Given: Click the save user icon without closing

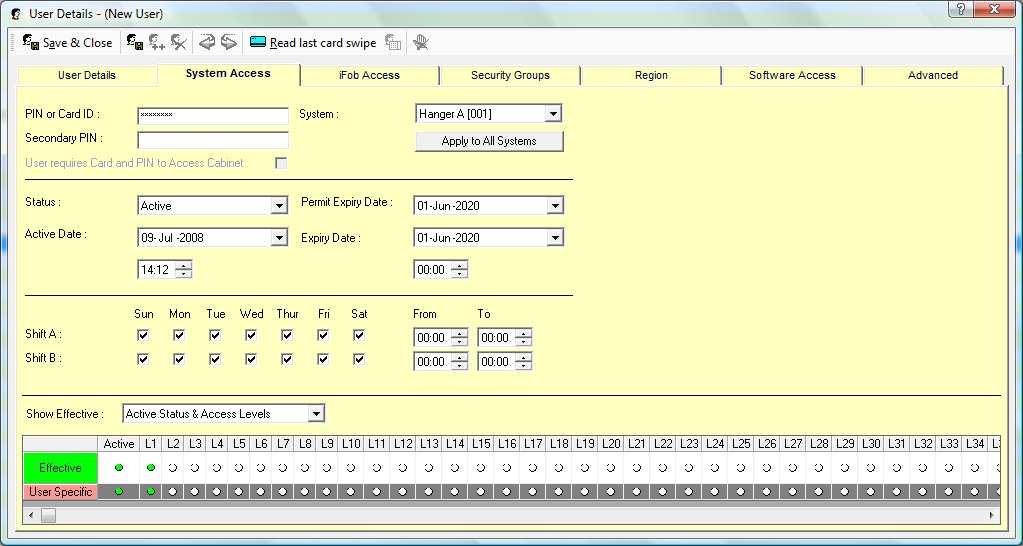Looking at the screenshot, I should 135,42.
